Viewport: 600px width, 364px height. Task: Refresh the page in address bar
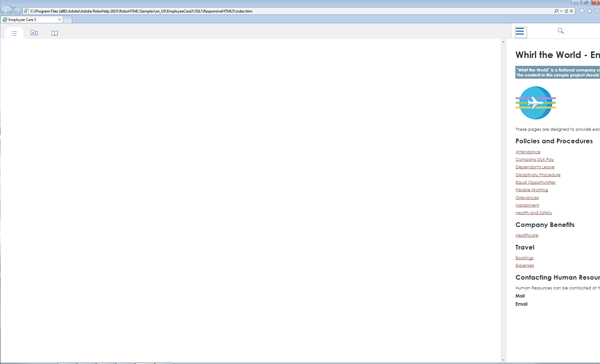point(566,11)
